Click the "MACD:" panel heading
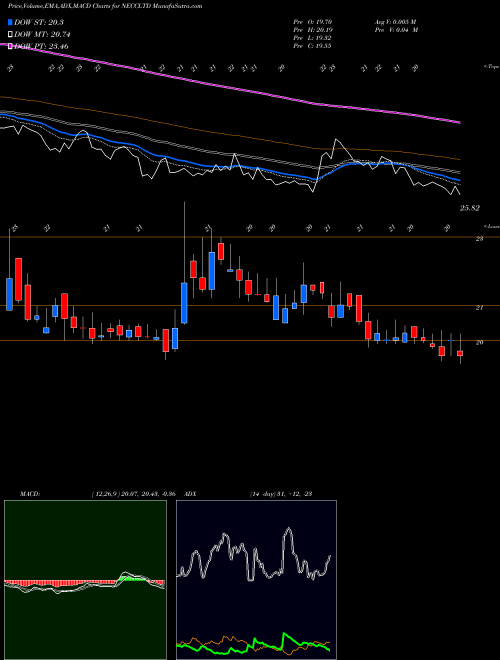500x660 pixels. 29,494
